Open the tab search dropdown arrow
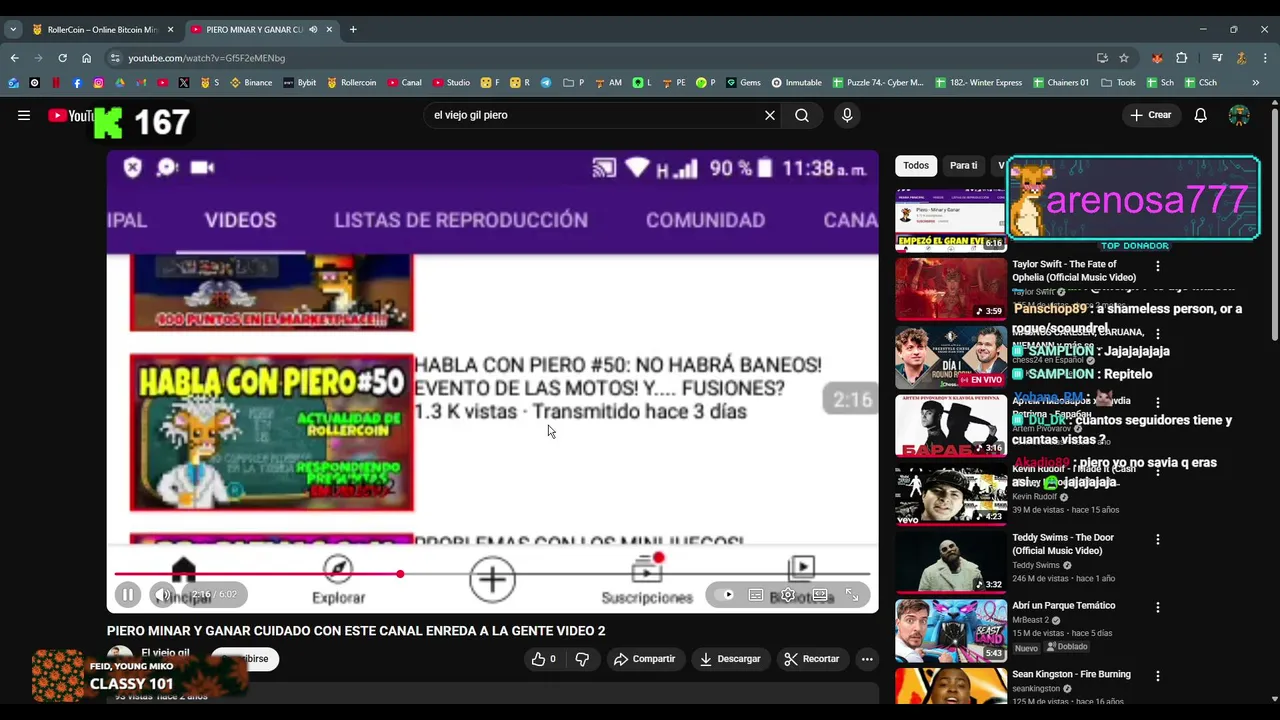The image size is (1280, 720). [x=13, y=30]
